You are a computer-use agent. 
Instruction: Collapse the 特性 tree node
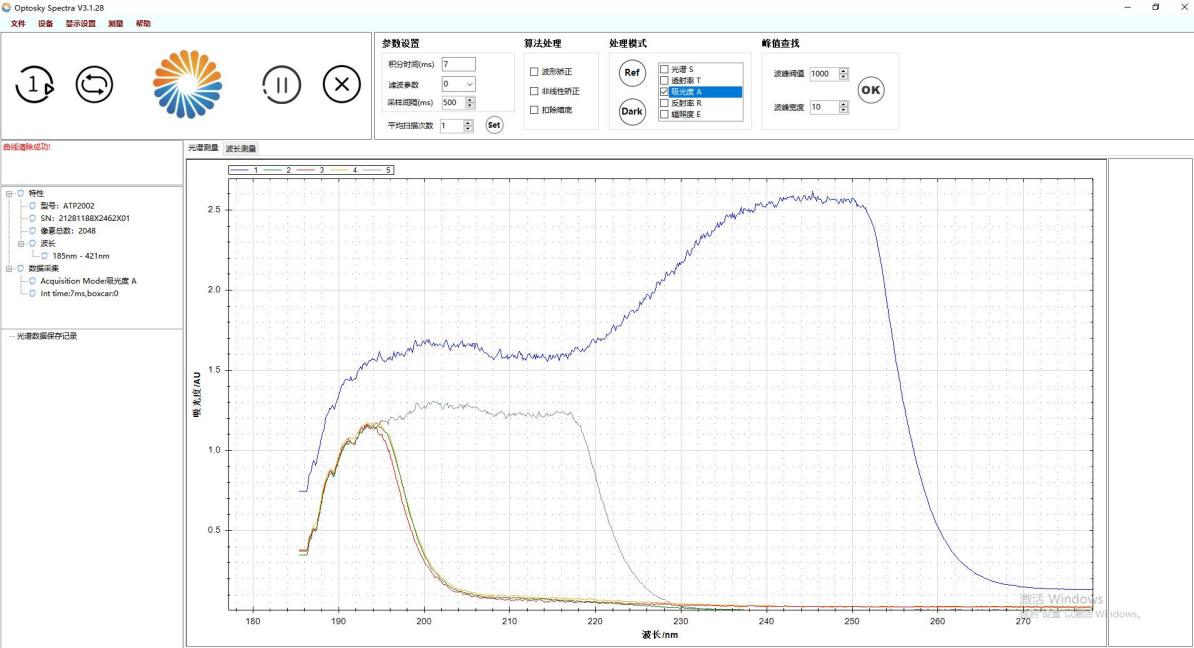pyautogui.click(x=8, y=193)
